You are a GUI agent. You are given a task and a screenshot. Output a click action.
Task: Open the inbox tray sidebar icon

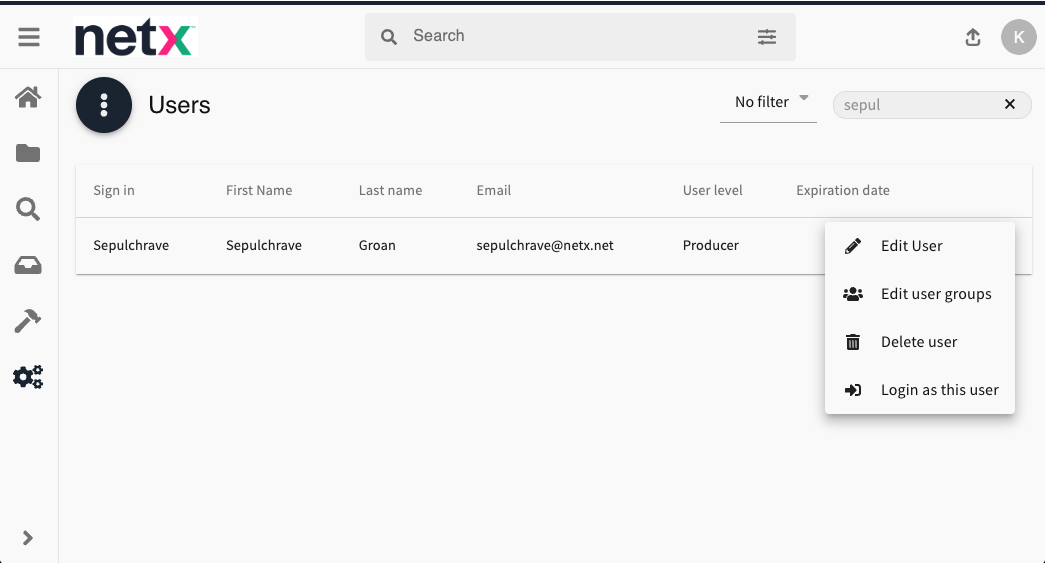(x=28, y=265)
